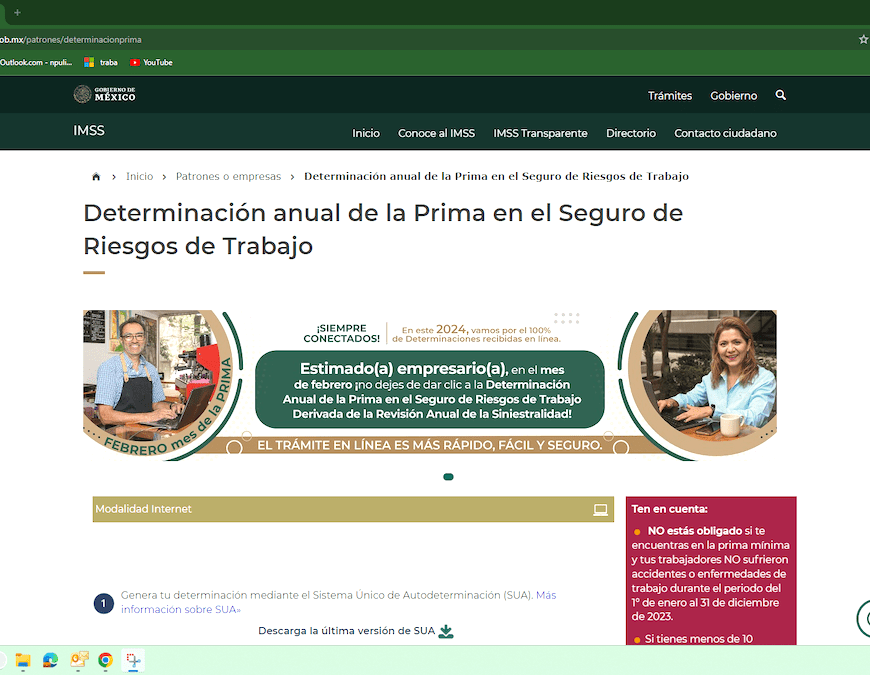Go to Patrones o empresas breadcrumb
Image resolution: width=870 pixels, height=675 pixels.
228,177
